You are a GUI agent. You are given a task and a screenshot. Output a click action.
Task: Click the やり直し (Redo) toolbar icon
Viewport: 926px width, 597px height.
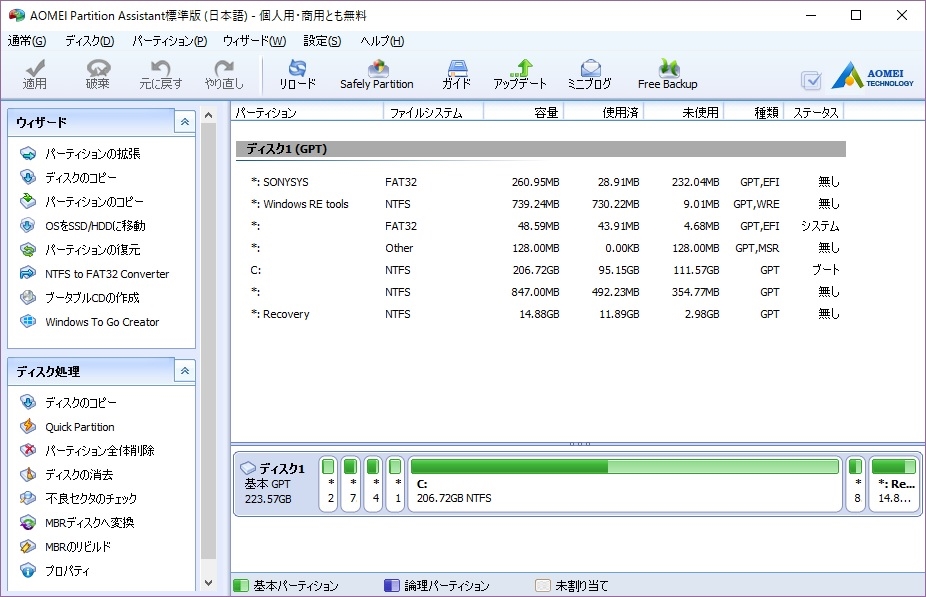click(224, 74)
